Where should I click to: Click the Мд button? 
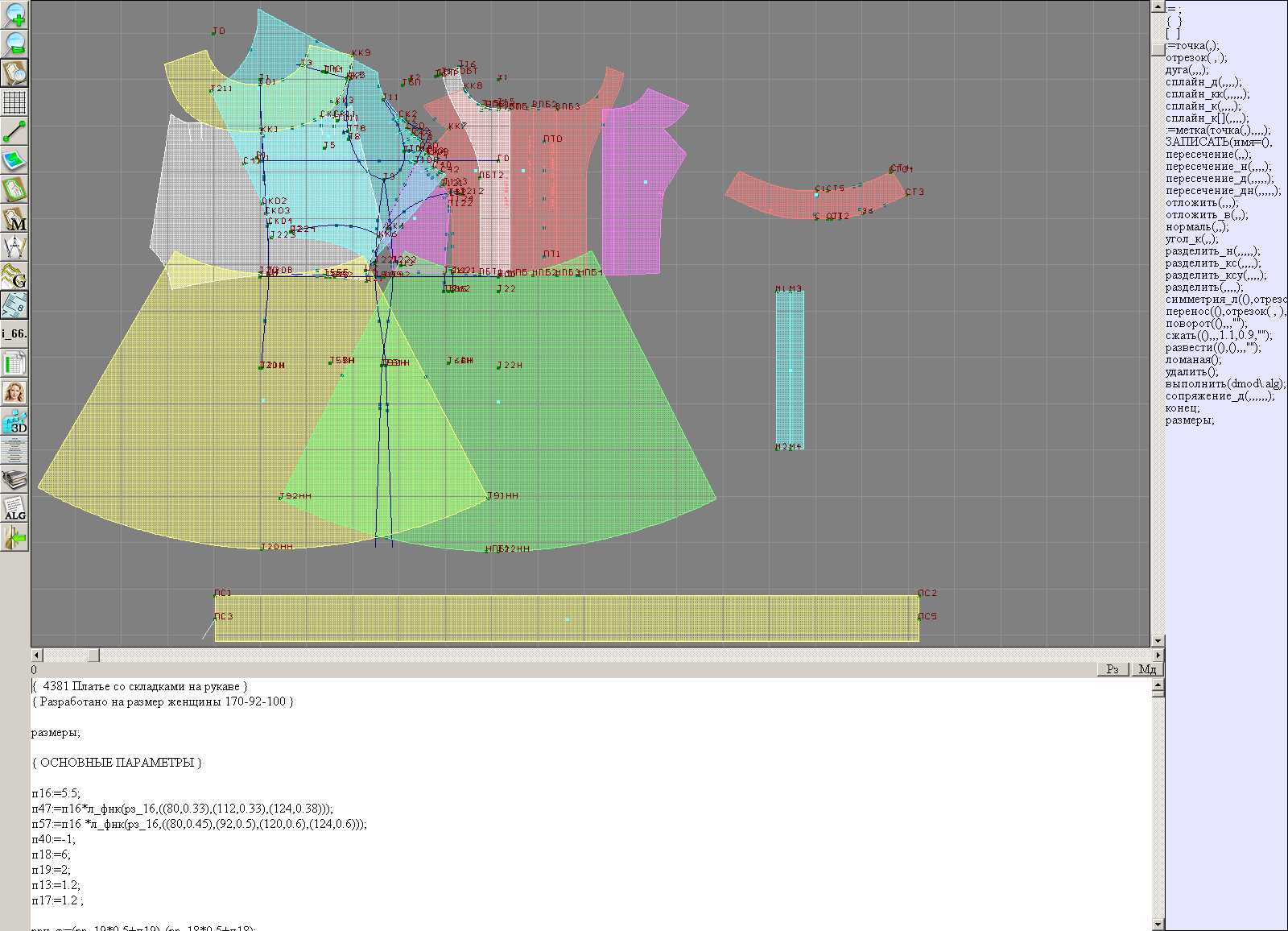[1147, 669]
